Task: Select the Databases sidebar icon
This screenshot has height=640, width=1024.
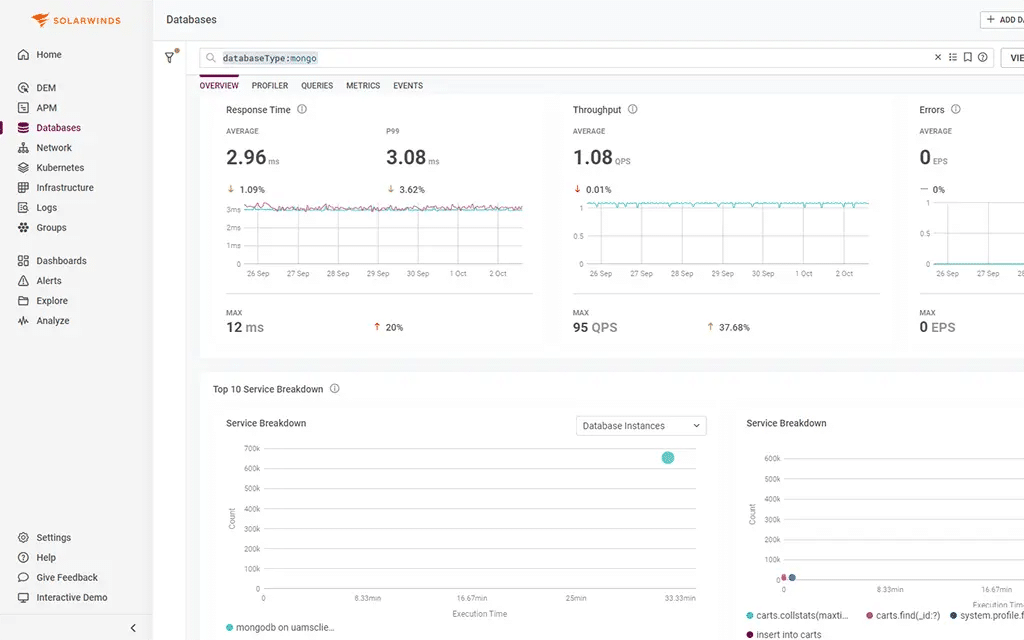Action: [24, 127]
